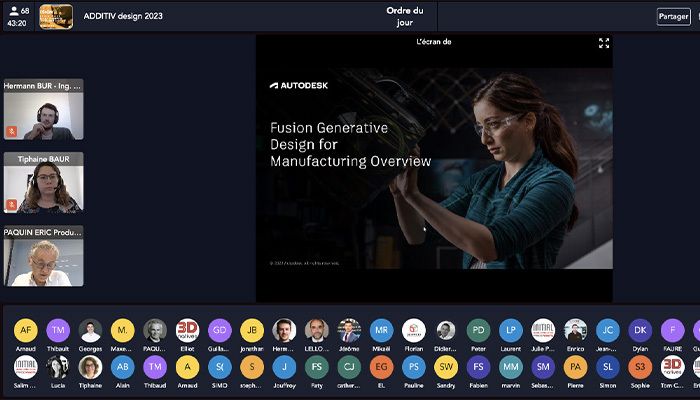700x400 pixels.
Task: Select the JC avatar of Jean-...
Action: pos(608,330)
